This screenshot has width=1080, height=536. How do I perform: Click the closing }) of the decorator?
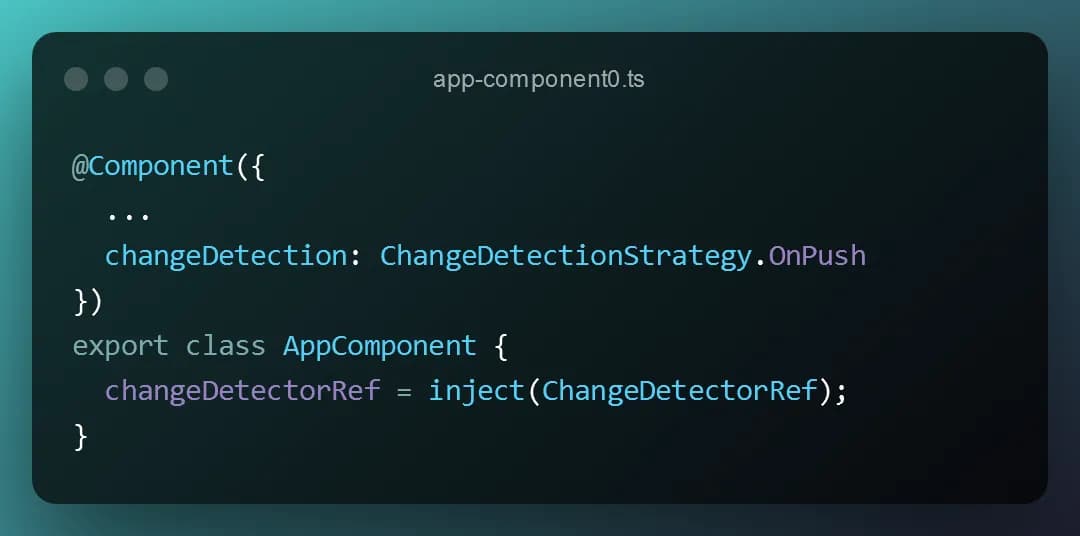[x=88, y=302]
